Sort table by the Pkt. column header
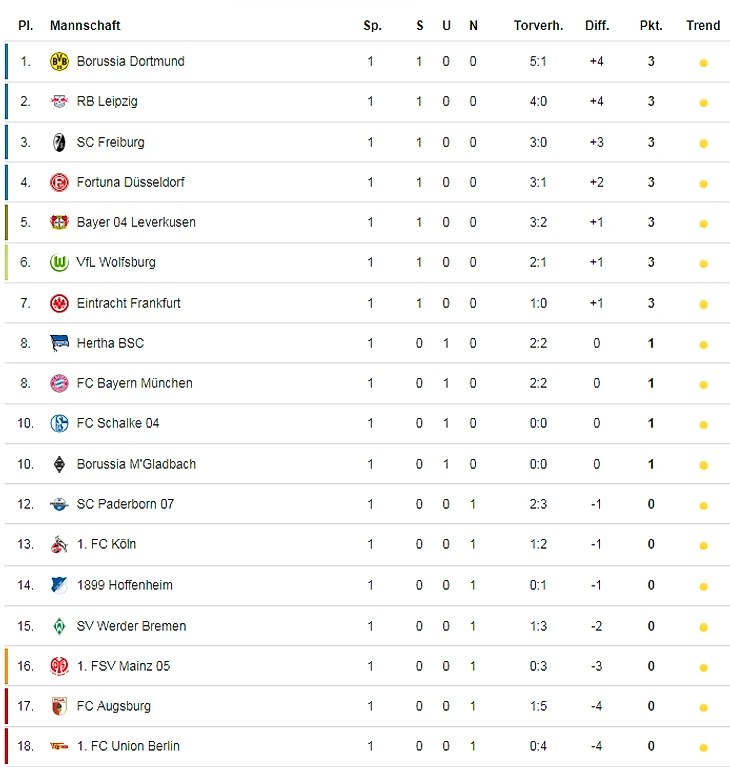 [x=651, y=26]
